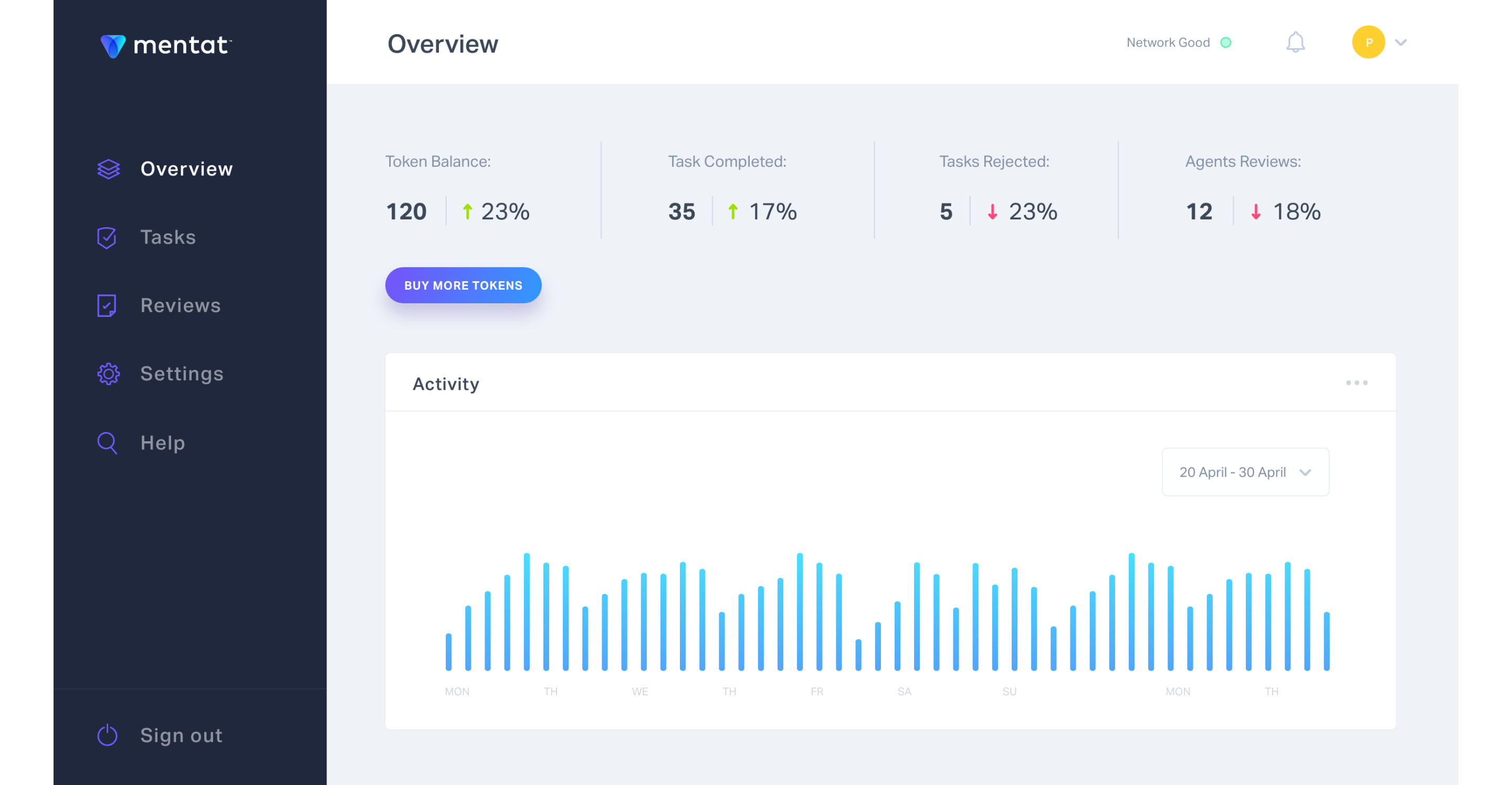Click the Activity panel three-dot menu
The height and width of the screenshot is (785, 1512).
tap(1357, 383)
